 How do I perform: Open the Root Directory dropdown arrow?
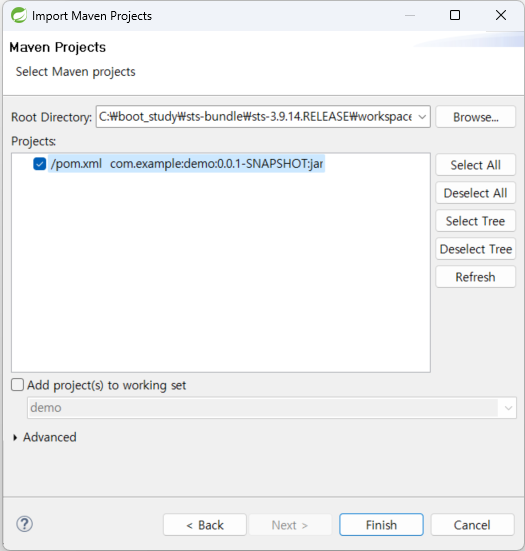(422, 117)
